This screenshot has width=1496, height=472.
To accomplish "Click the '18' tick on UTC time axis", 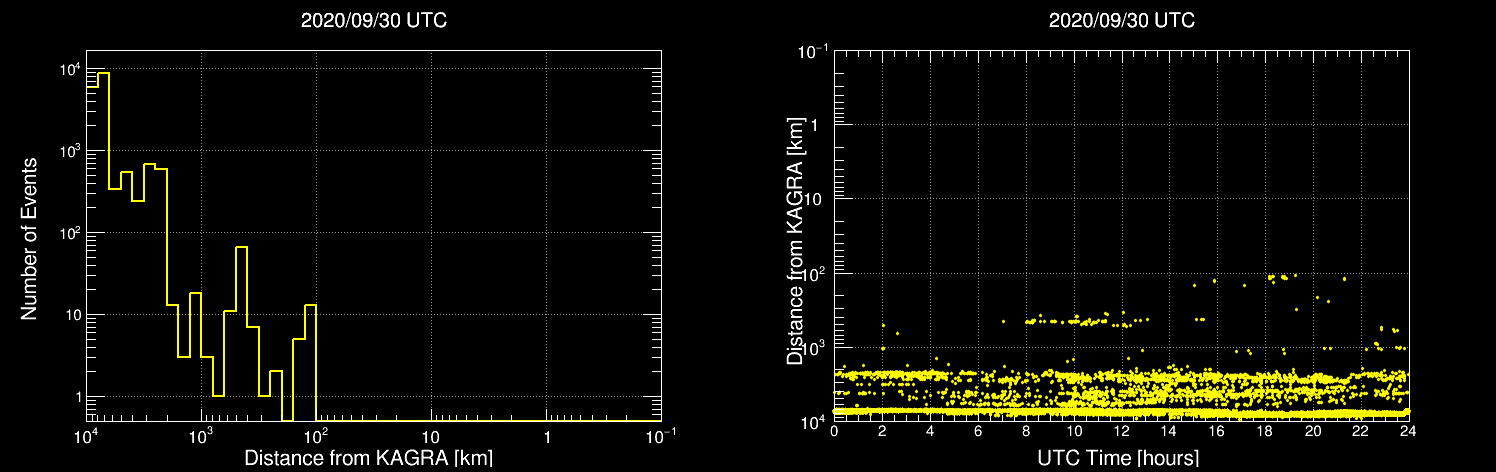I will (1265, 433).
